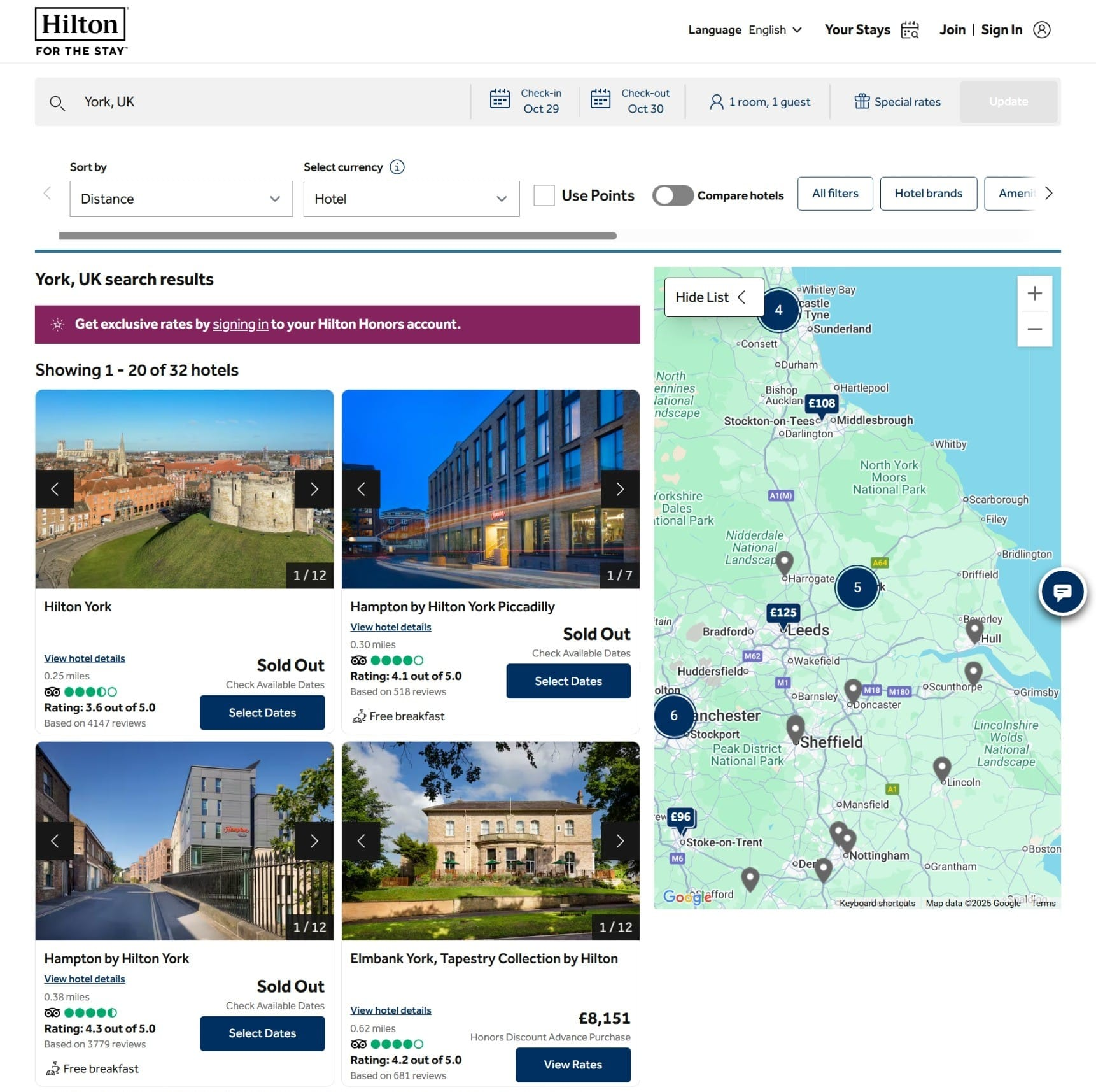Viewport: 1096px width, 1092px height.
Task: Zoom in on the map
Action: [1034, 294]
